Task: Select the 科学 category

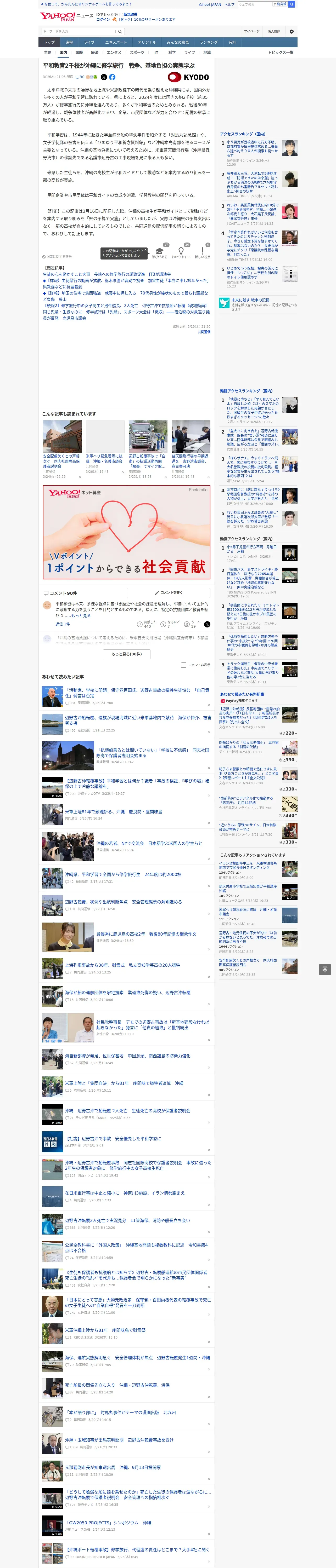Action: pos(172,52)
